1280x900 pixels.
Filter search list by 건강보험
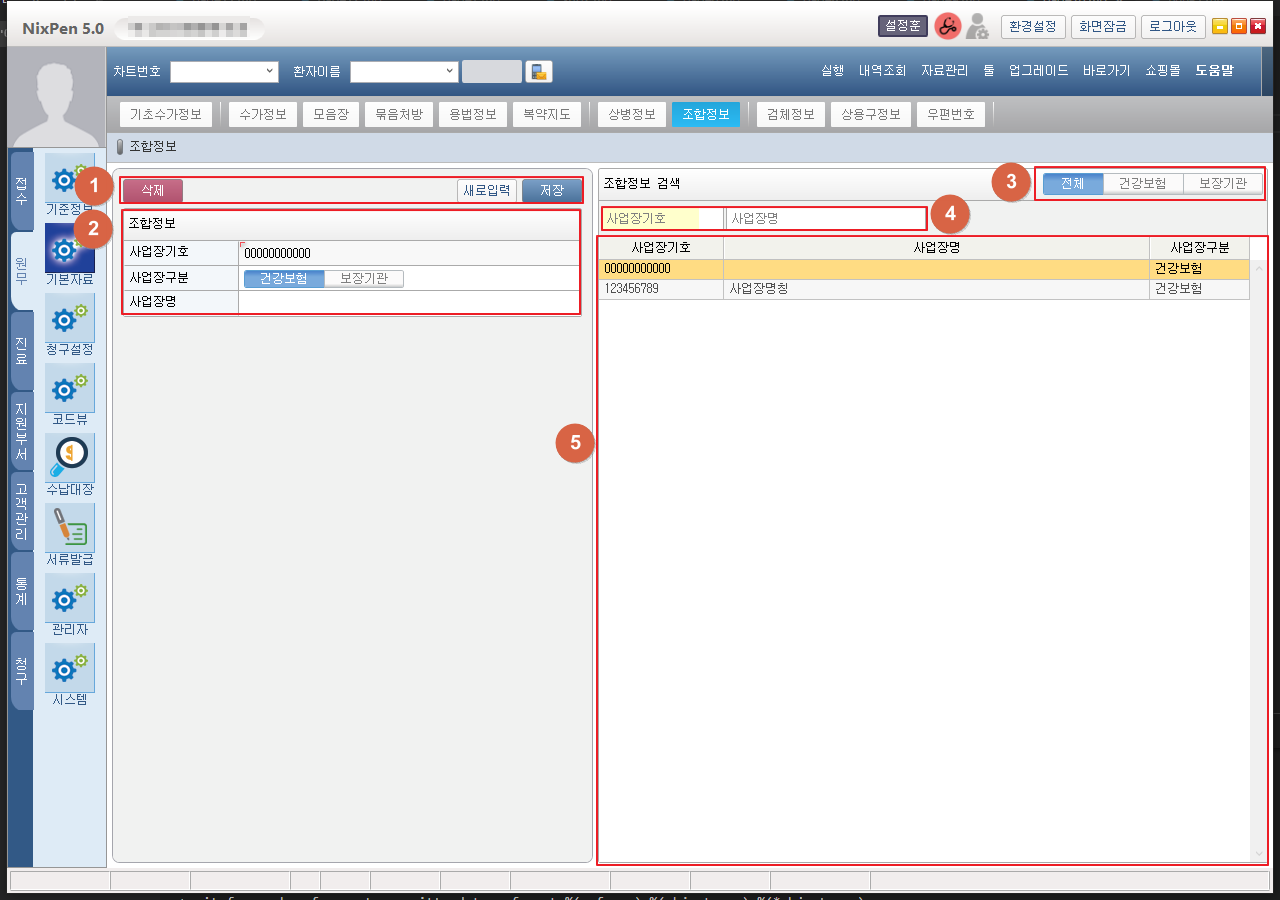[x=1142, y=184]
